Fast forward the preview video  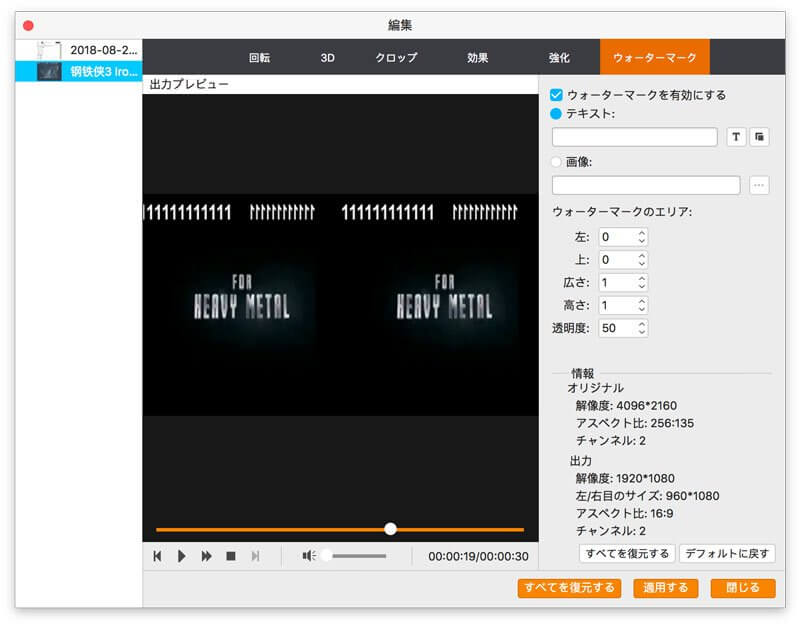pos(206,556)
